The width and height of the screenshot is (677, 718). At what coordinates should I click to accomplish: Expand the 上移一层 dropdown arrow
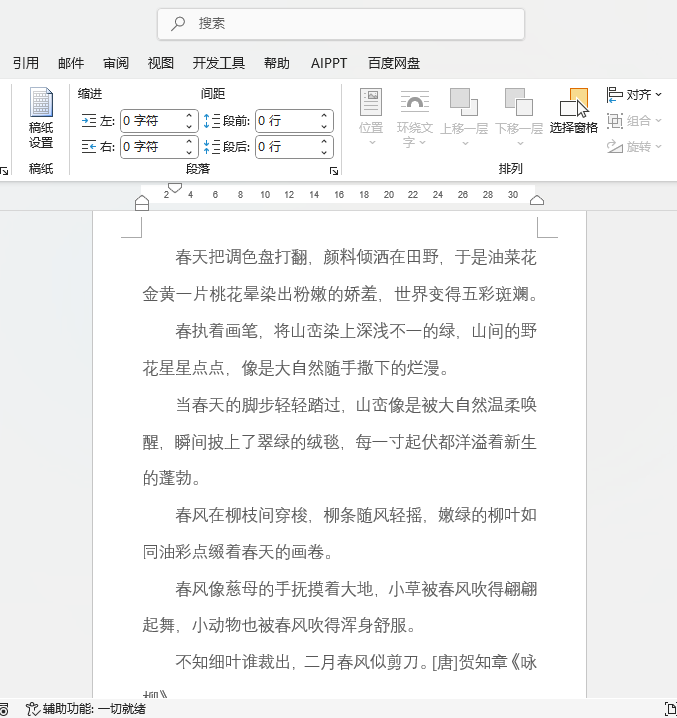(x=465, y=143)
